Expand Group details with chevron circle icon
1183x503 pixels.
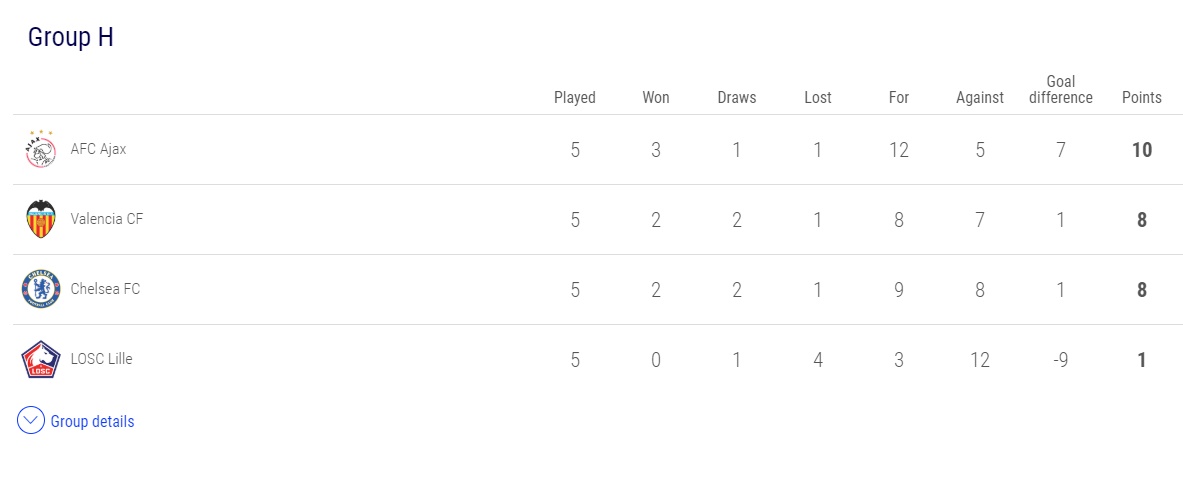(x=30, y=421)
